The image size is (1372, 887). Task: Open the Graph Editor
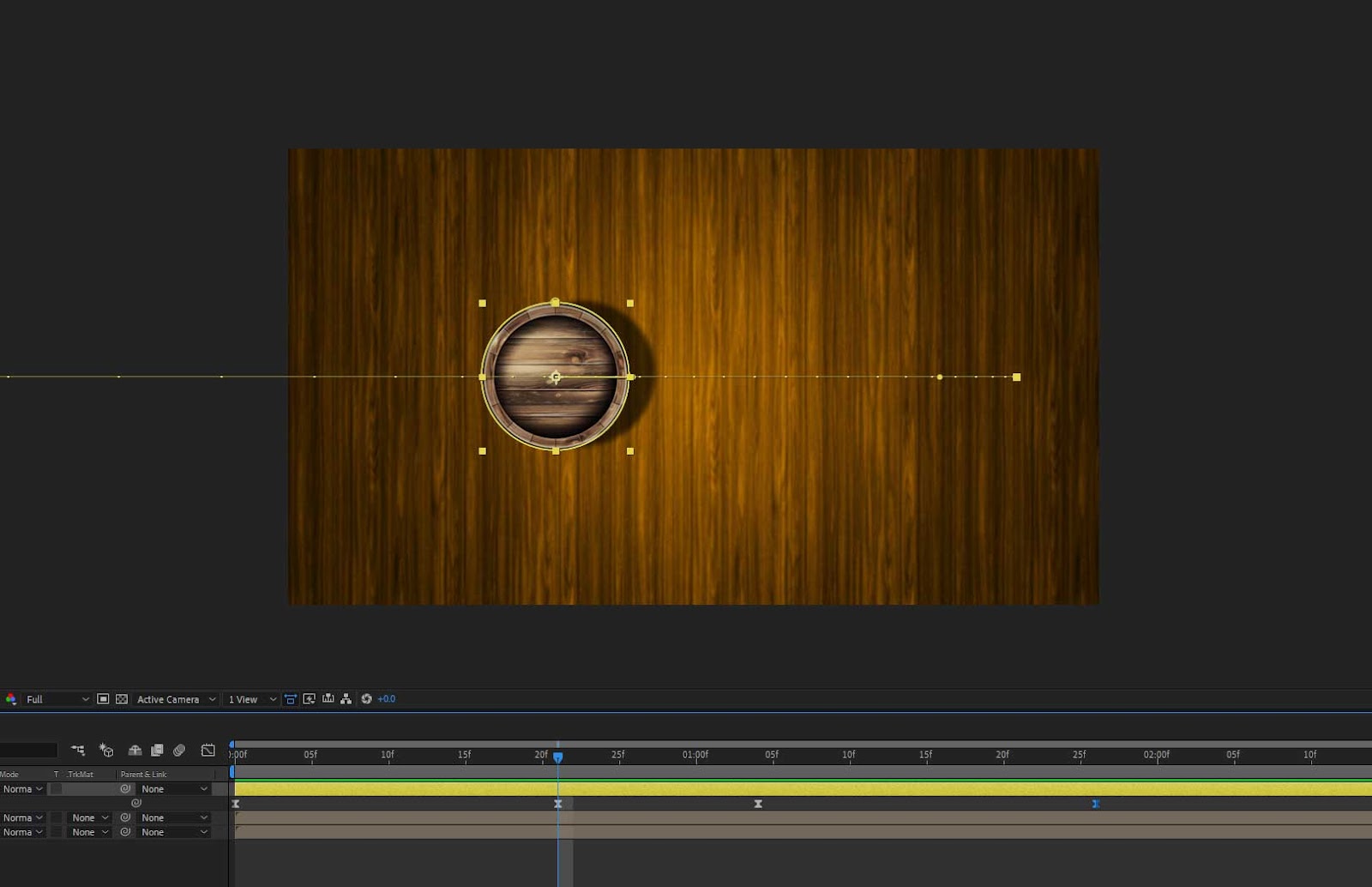(208, 750)
